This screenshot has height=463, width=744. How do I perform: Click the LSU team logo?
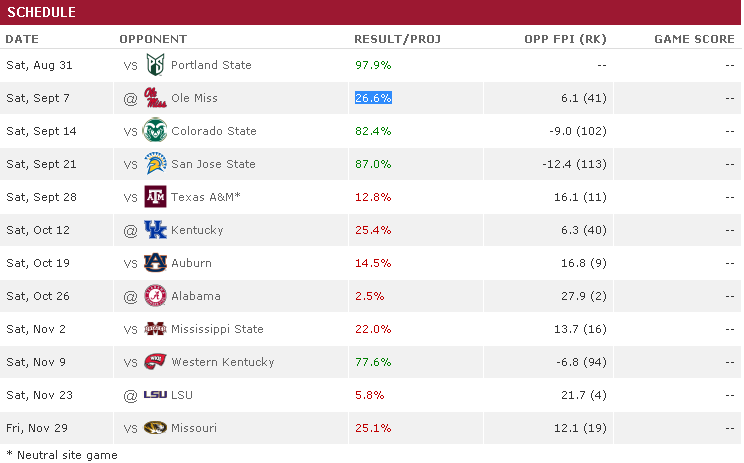point(155,395)
